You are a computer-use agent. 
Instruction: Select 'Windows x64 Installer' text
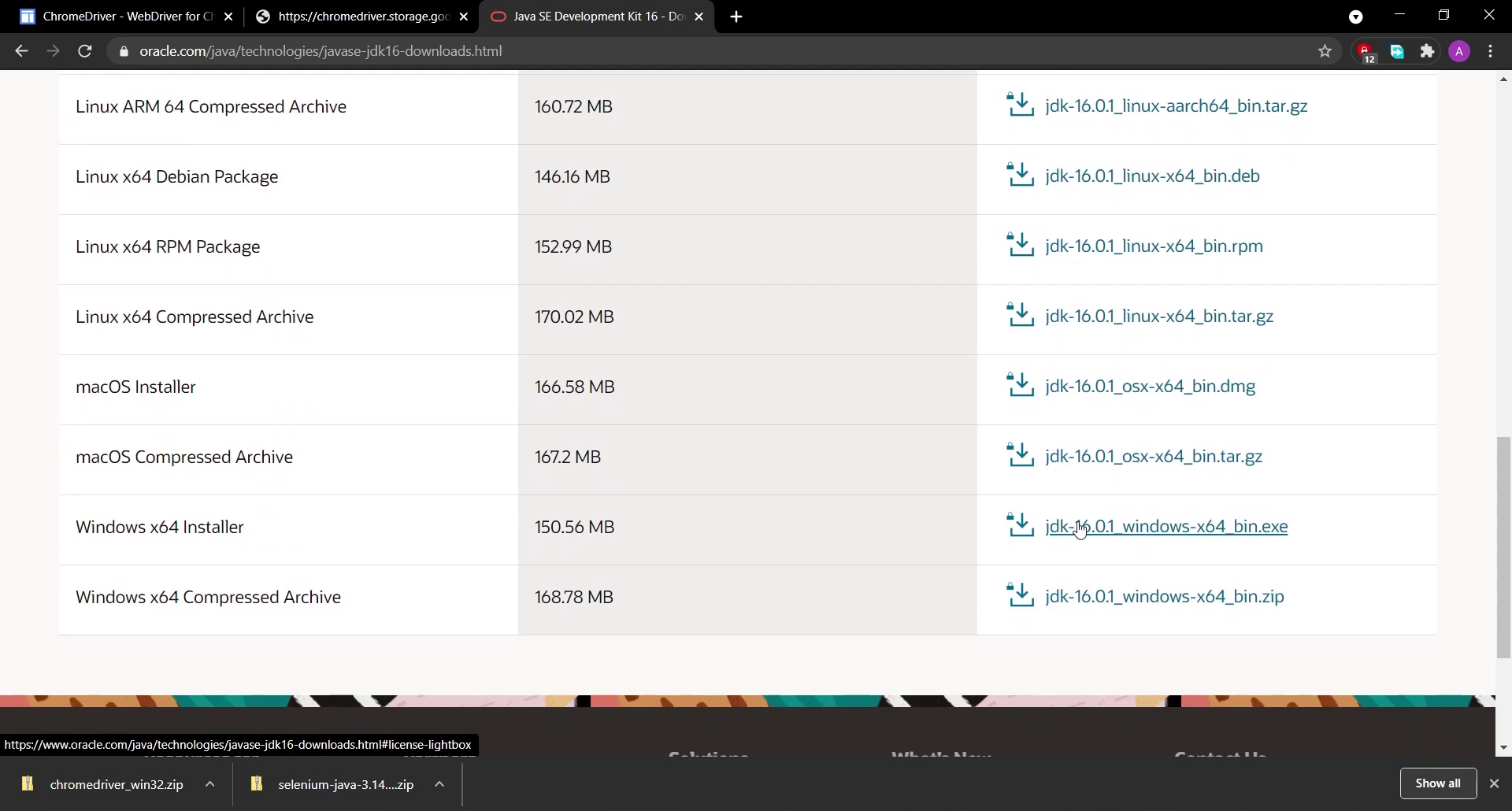tap(160, 527)
